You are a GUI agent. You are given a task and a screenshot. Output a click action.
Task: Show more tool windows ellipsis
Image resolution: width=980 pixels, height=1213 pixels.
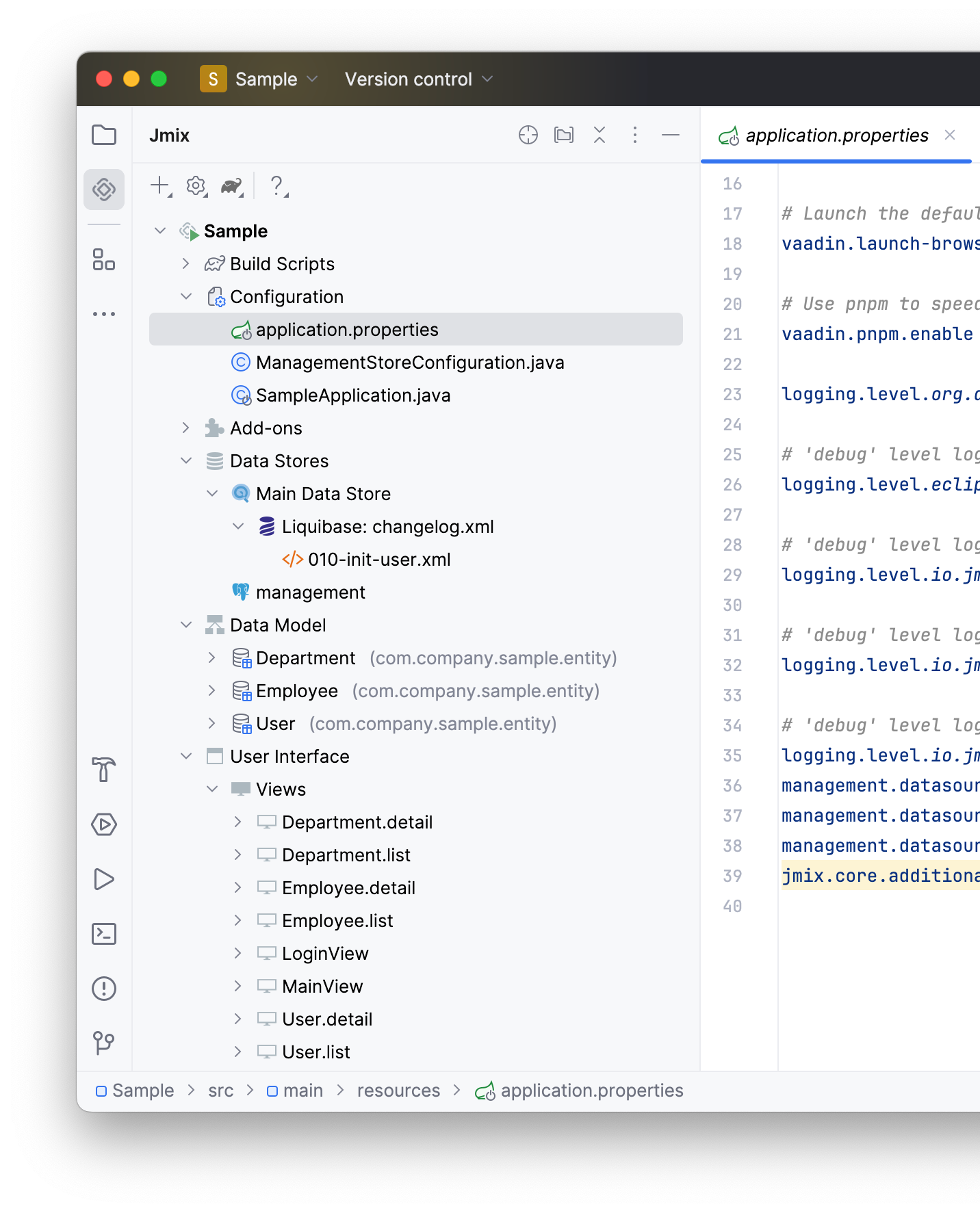(x=104, y=314)
